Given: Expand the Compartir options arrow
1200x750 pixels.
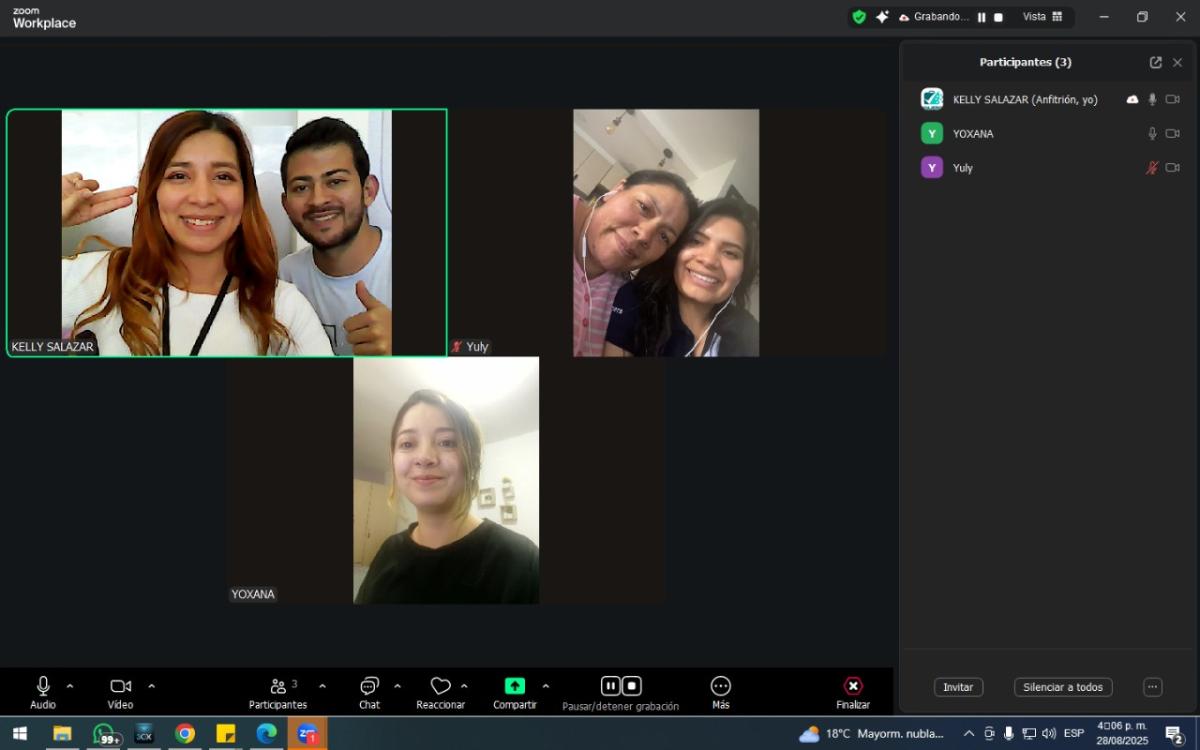Looking at the screenshot, I should [x=546, y=686].
